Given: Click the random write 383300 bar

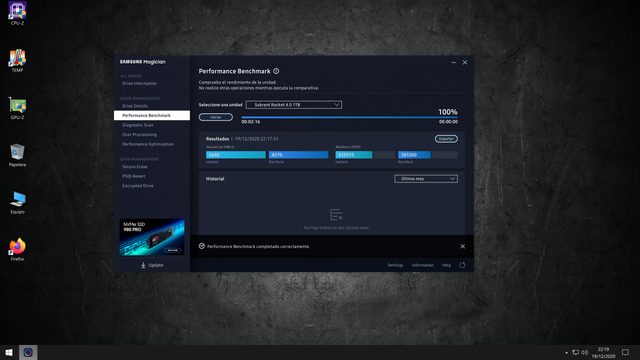Looking at the screenshot, I should coord(414,155).
